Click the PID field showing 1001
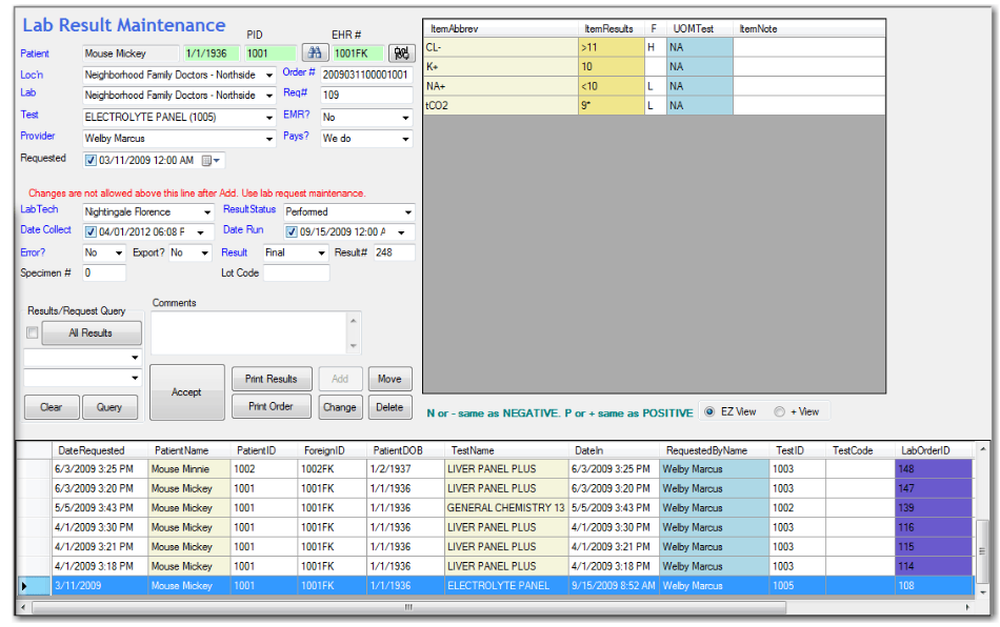This screenshot has height=627, width=1000. (270, 54)
